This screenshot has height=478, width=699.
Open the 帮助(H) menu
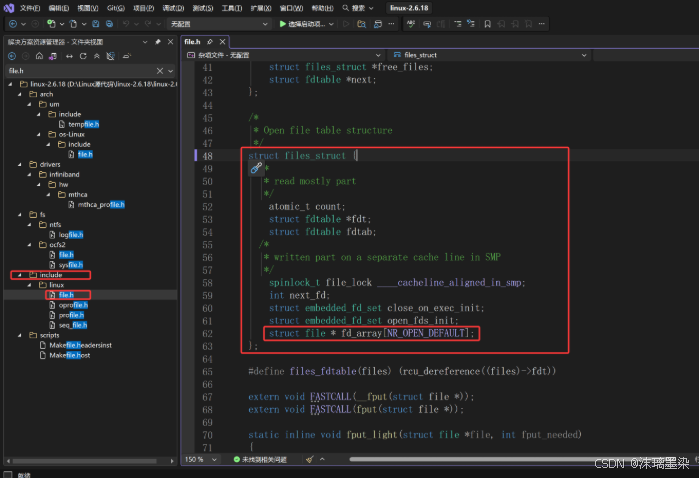tap(322, 8)
